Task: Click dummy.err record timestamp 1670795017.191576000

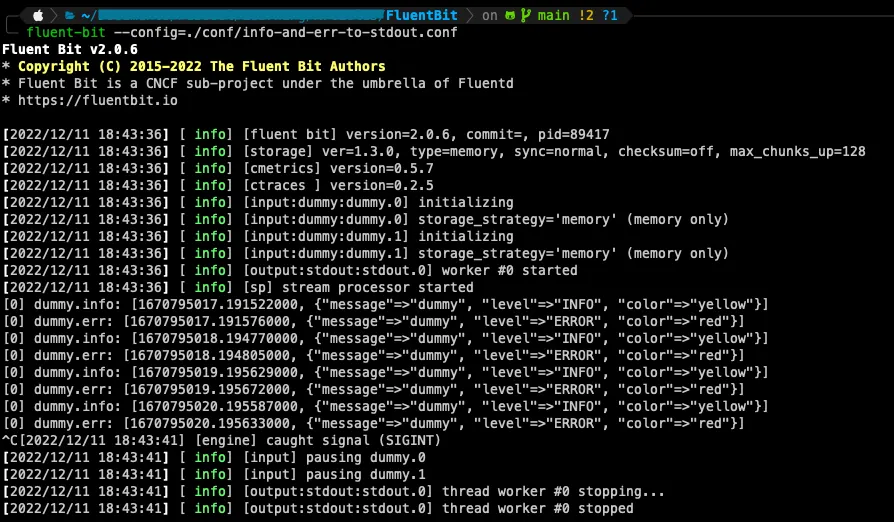Action: 210,322
